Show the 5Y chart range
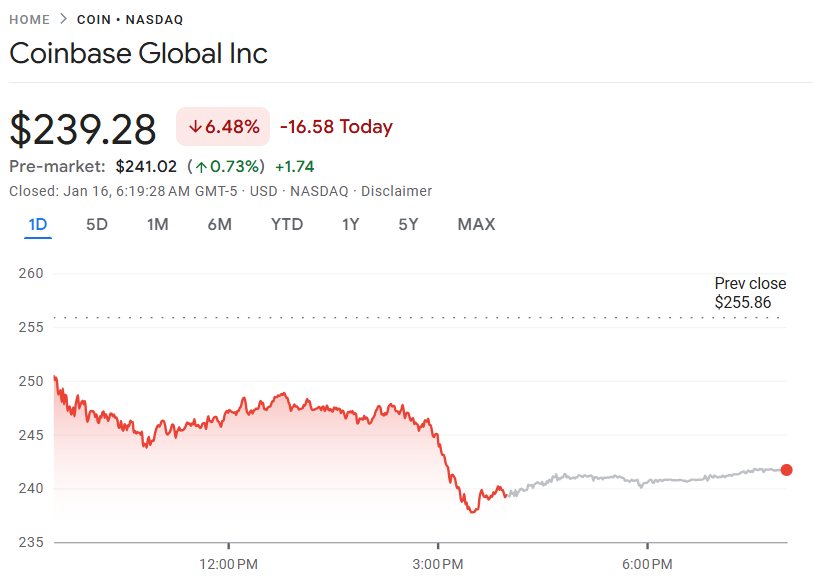Viewport: 813px width, 586px height. pyautogui.click(x=408, y=224)
